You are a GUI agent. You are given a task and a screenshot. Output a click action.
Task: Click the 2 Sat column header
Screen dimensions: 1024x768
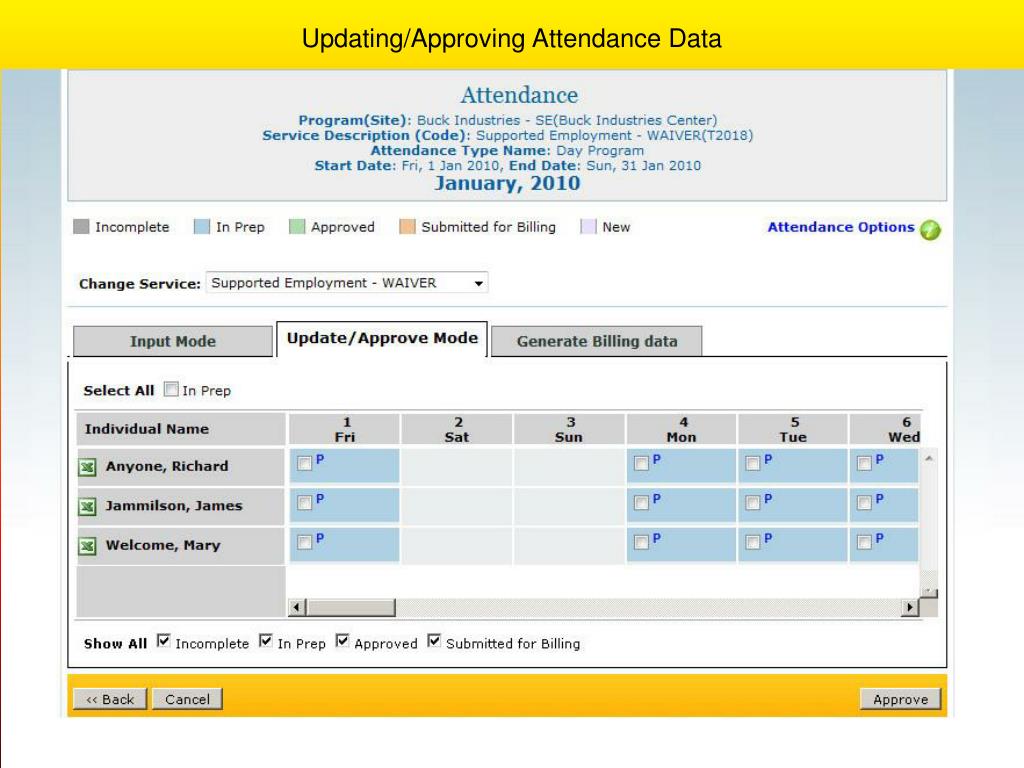click(x=456, y=429)
